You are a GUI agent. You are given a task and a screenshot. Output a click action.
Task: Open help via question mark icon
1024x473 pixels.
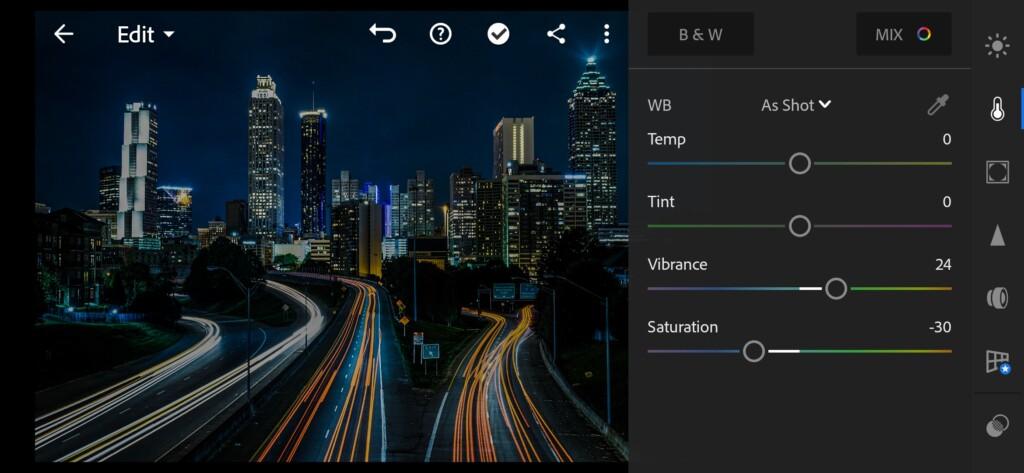point(441,34)
